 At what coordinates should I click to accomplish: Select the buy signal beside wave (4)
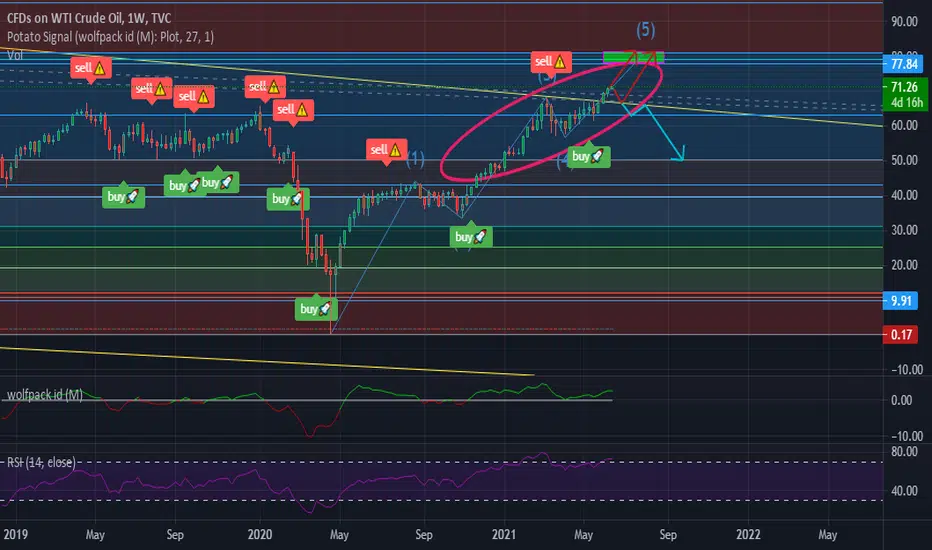[x=588, y=156]
